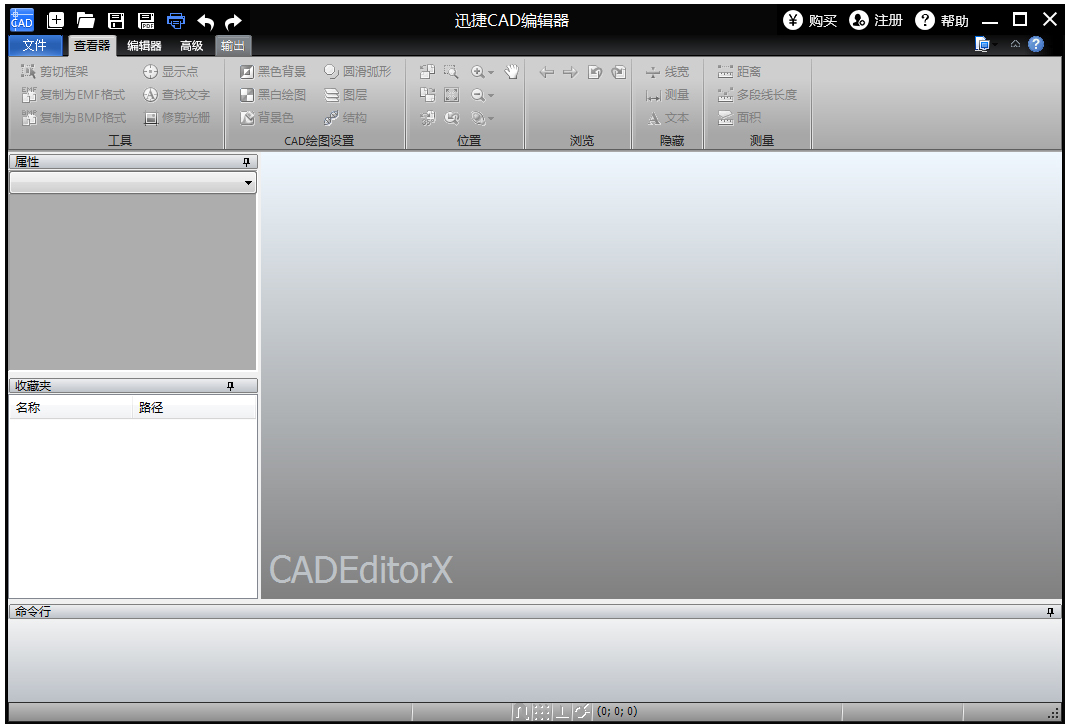Image resolution: width=1069 pixels, height=727 pixels.
Task: Open the 文件 menu
Action: 35,46
